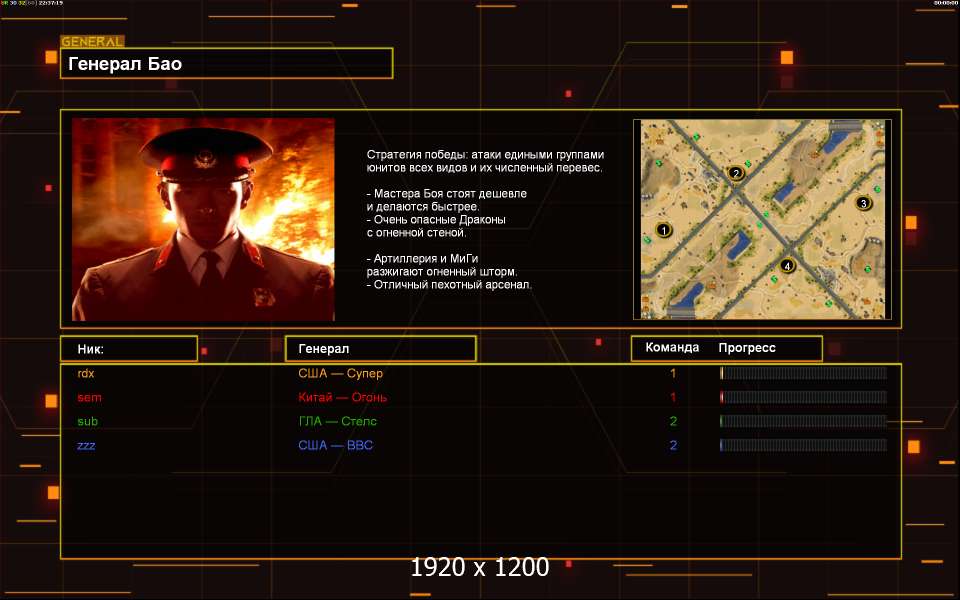960x600 pixels.
Task: Click text "Стратегия победы: атаки едиными группами"
Action: point(486,155)
